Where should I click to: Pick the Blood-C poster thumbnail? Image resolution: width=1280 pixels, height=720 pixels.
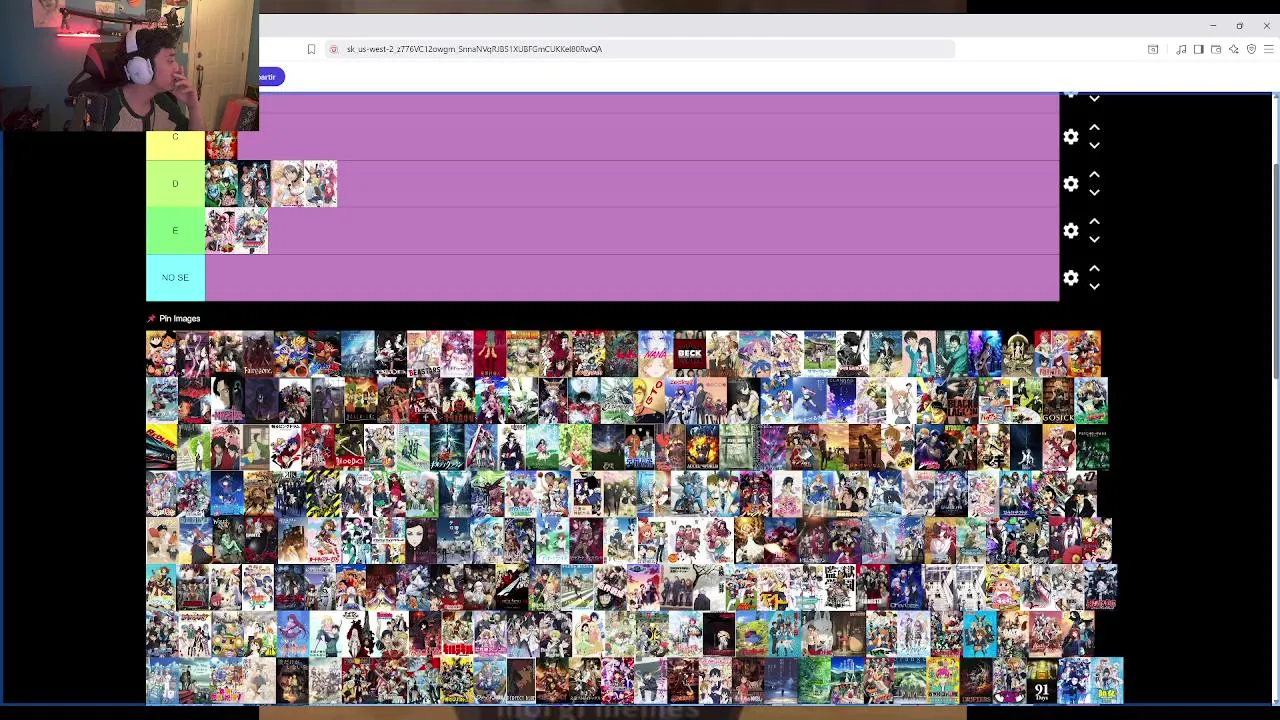[x=349, y=447]
